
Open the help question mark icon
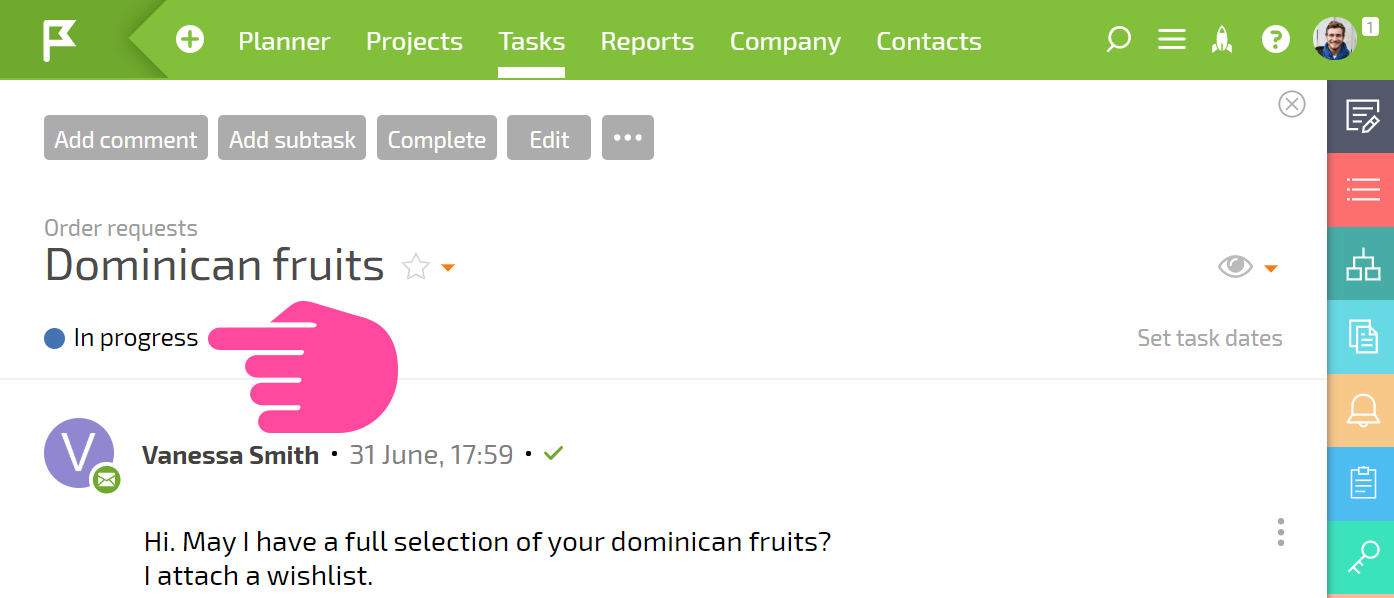pyautogui.click(x=1275, y=40)
